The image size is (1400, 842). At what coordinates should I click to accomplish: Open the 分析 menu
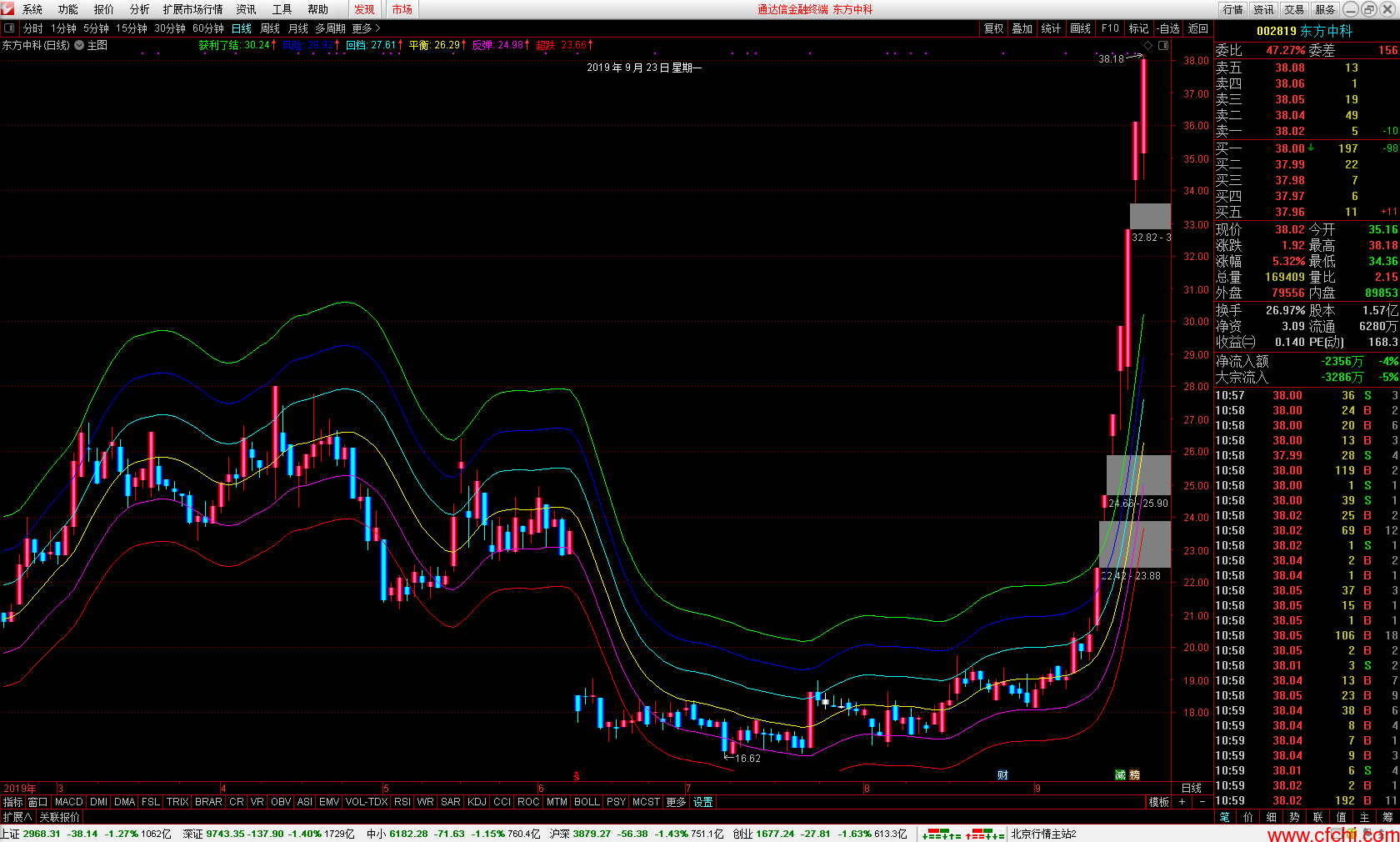140,9
